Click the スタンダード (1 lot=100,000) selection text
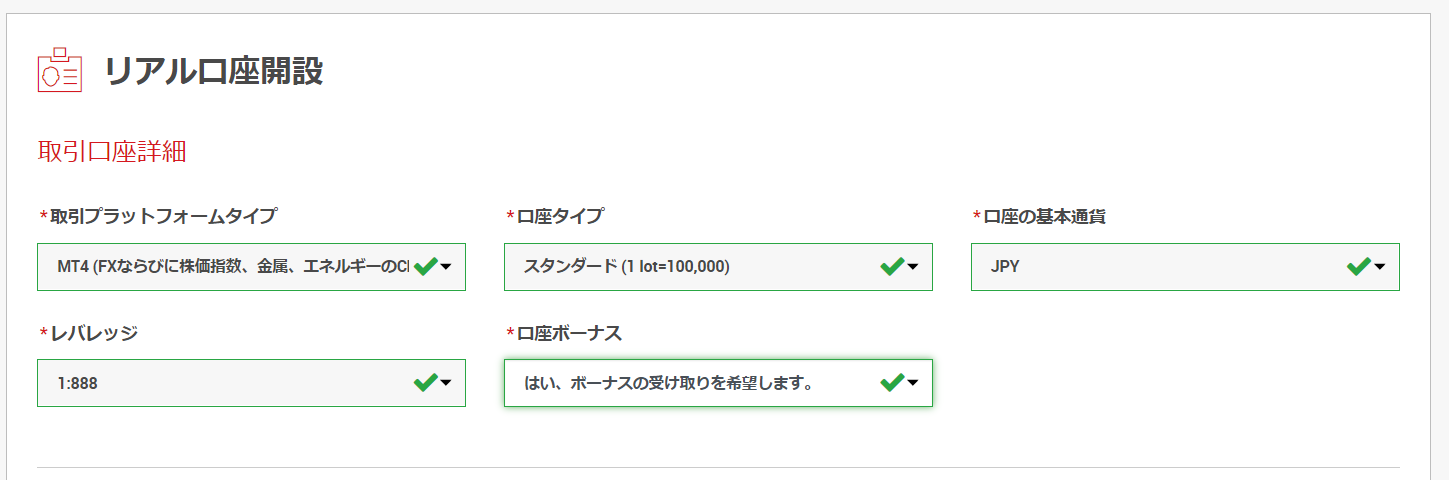 [x=627, y=267]
